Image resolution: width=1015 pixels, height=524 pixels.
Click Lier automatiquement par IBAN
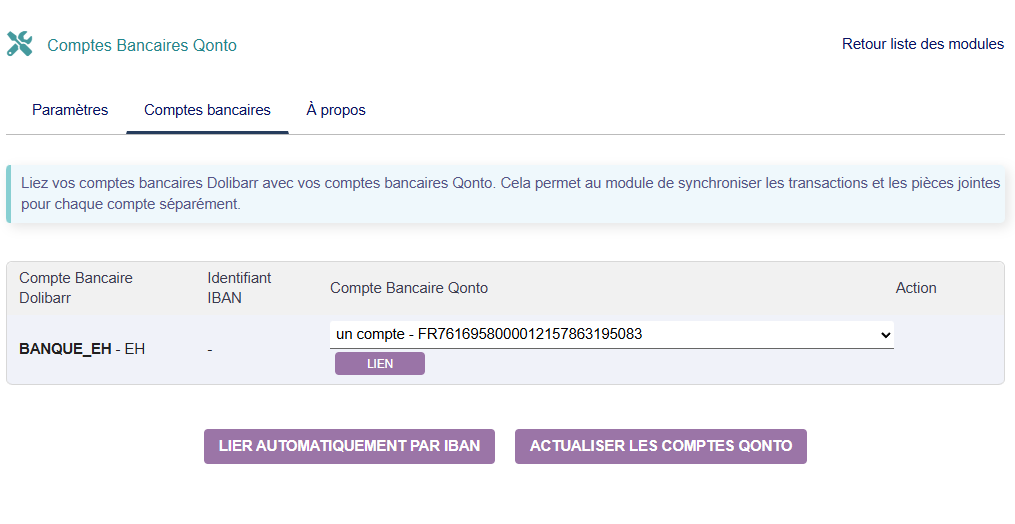(349, 446)
